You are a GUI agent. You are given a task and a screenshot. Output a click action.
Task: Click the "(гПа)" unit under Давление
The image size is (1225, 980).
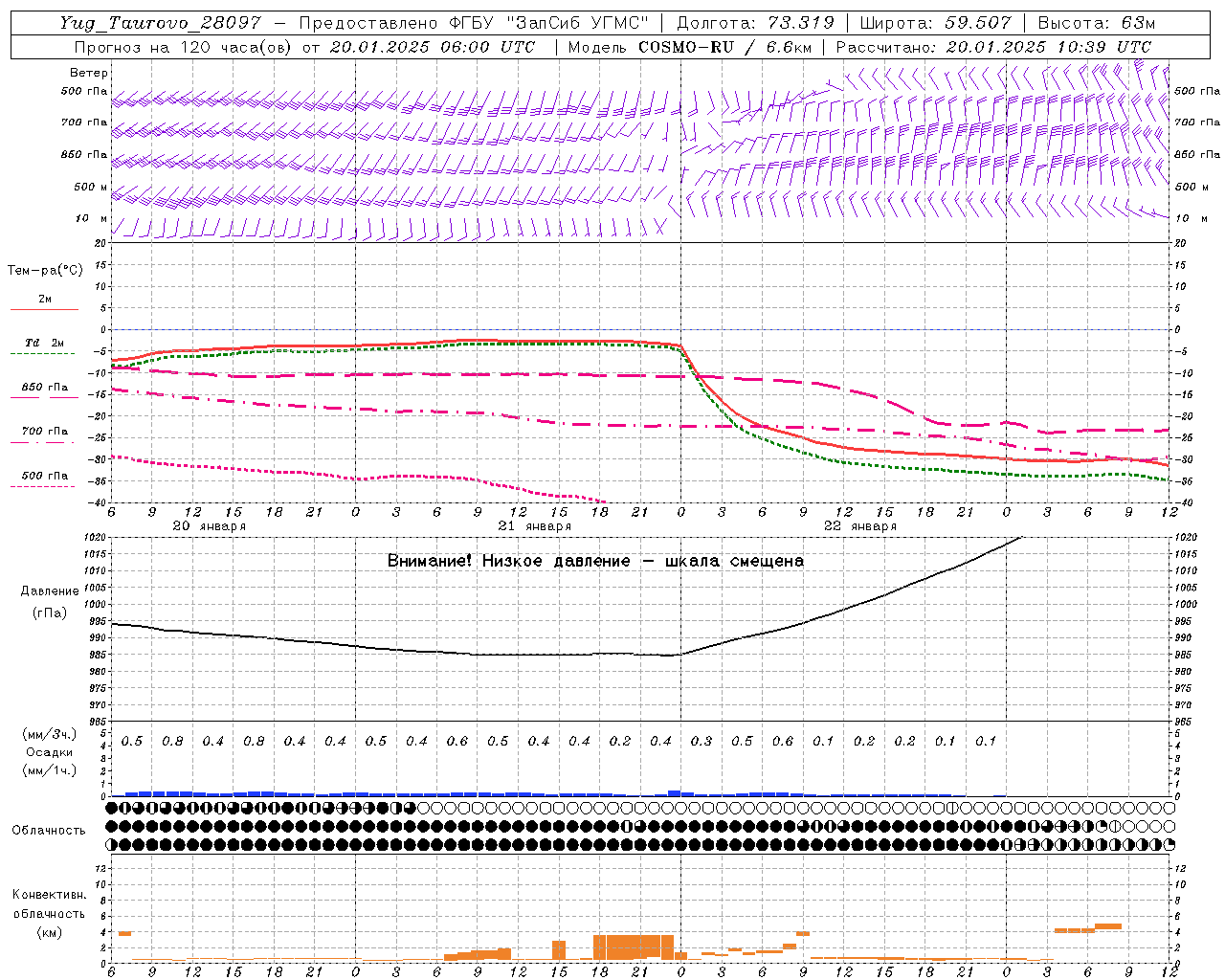coord(49,612)
